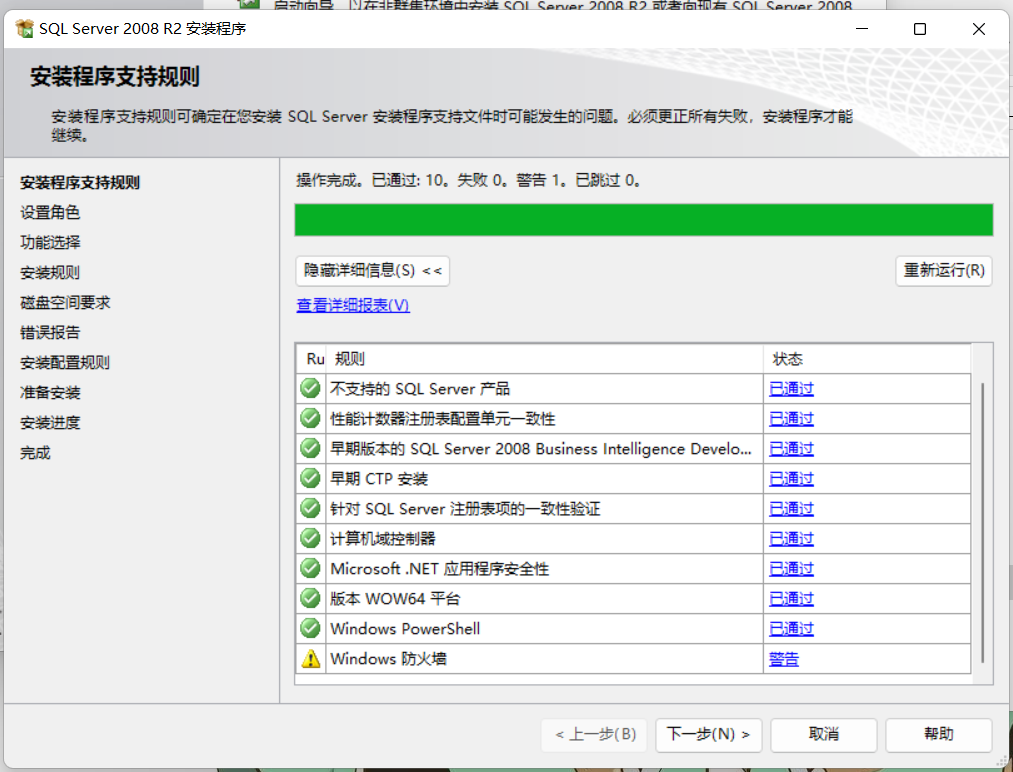Select 安装程序支持规则 step in the sidebar
Image resolution: width=1013 pixels, height=772 pixels.
coord(79,183)
